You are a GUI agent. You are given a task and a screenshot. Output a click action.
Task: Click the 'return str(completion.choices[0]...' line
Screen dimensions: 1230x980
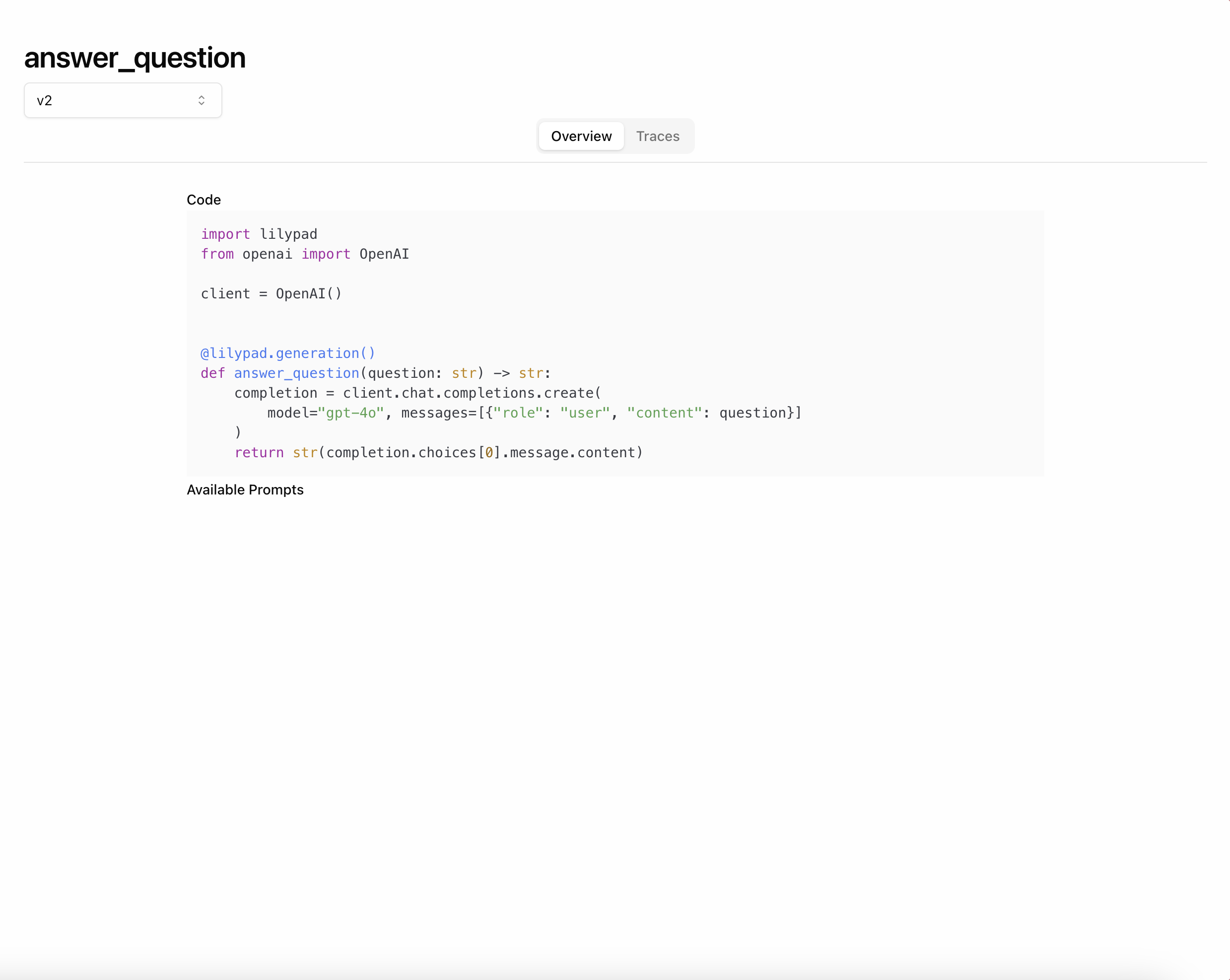point(439,453)
